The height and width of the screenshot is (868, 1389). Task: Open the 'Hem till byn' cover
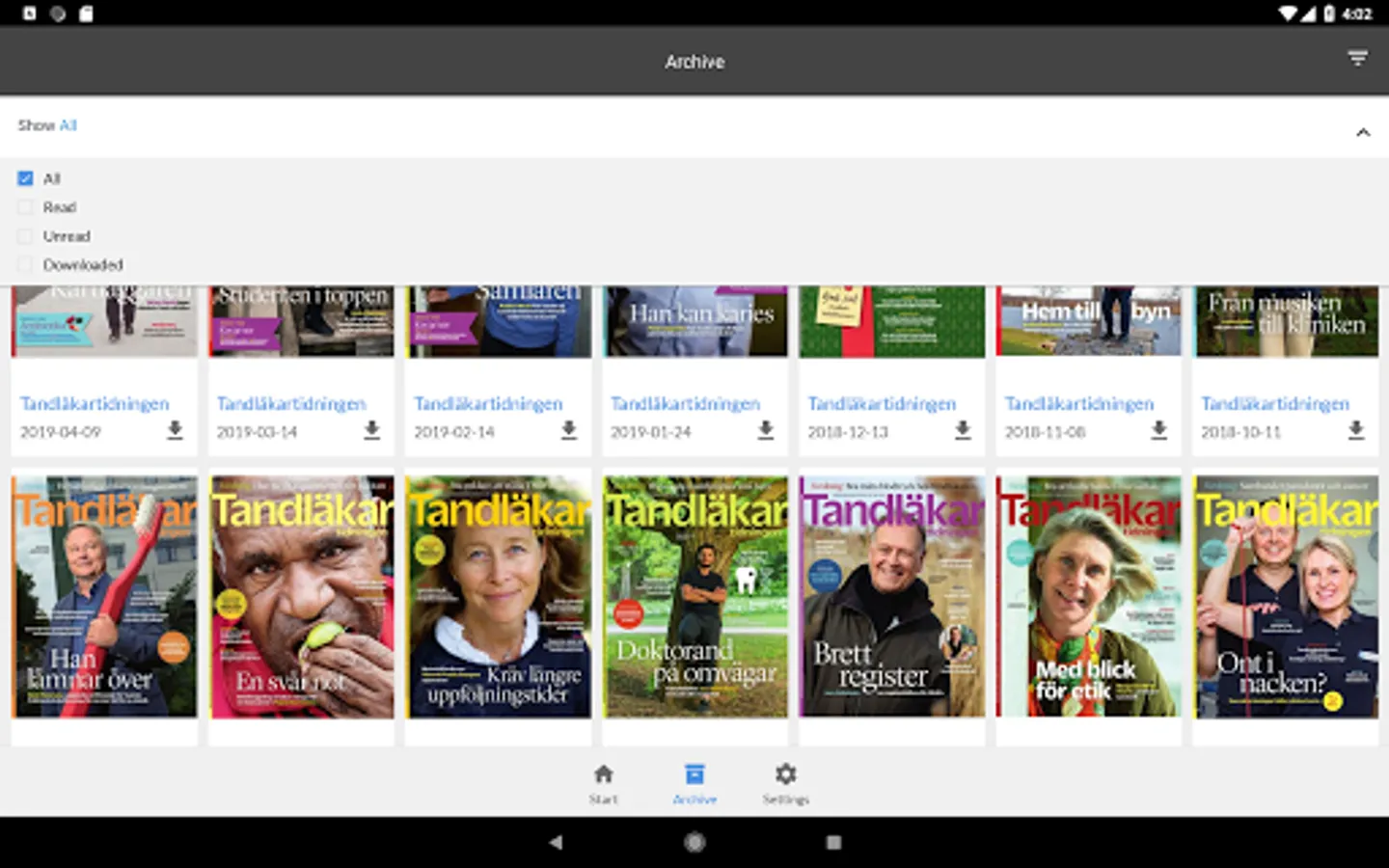[1089, 321]
